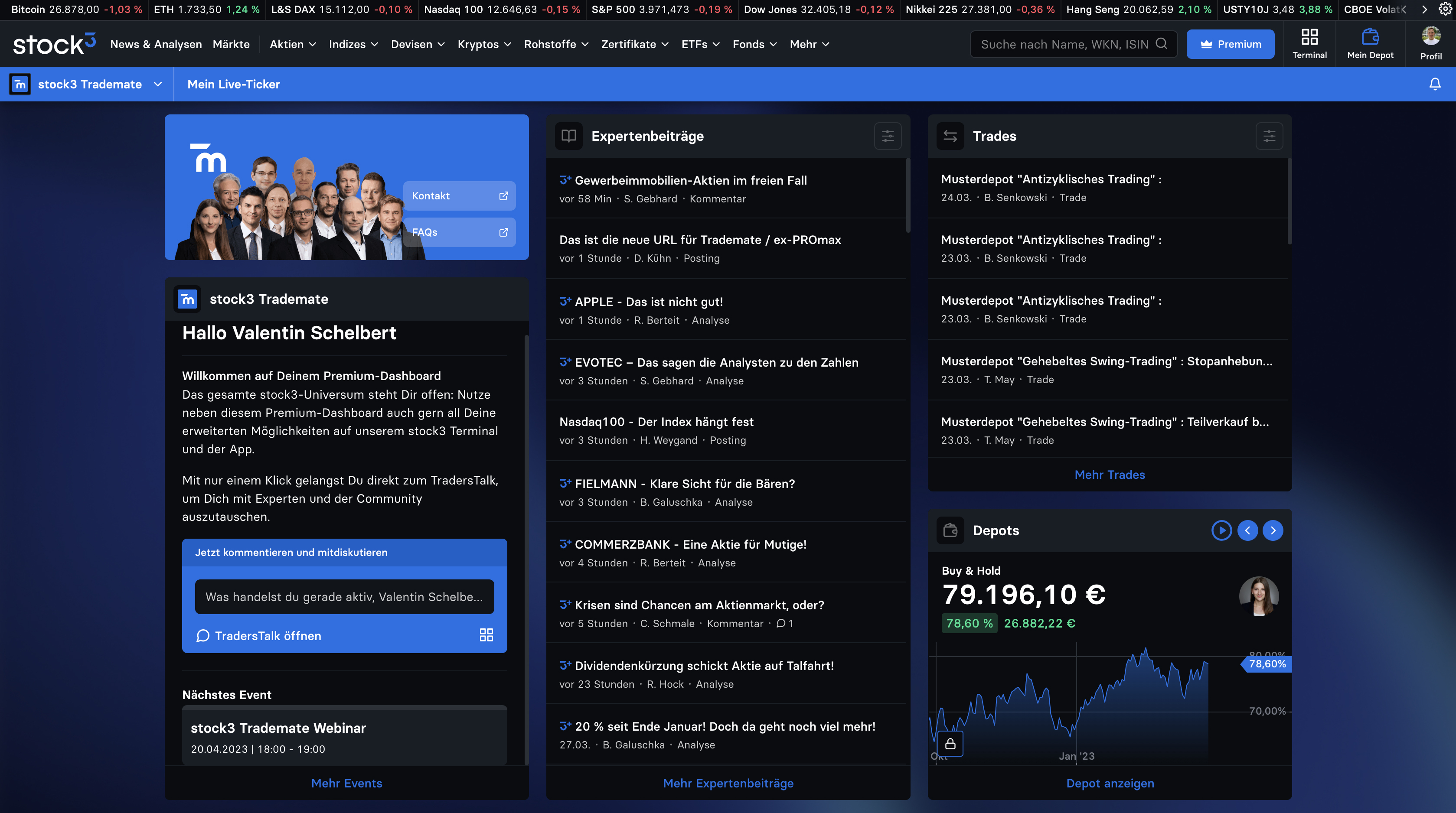
Task: Open Expertenbeiträge filter settings icon
Action: (888, 136)
